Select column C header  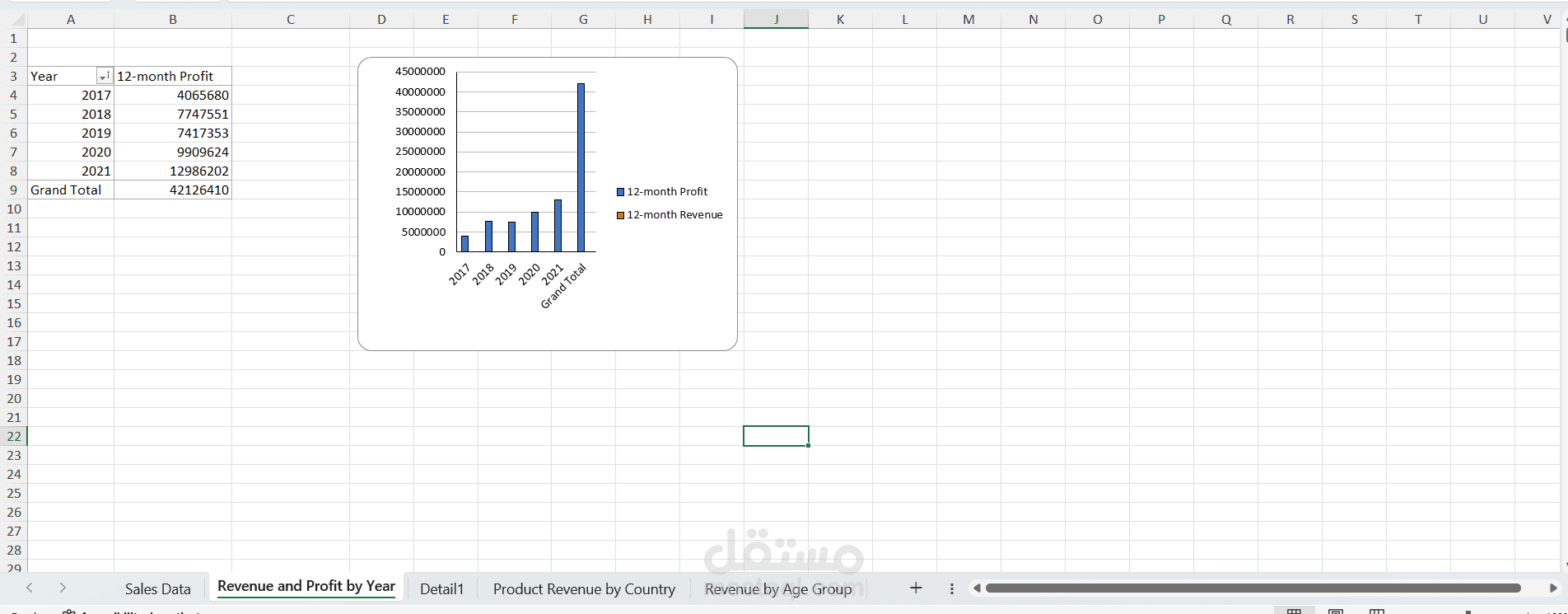tap(291, 19)
